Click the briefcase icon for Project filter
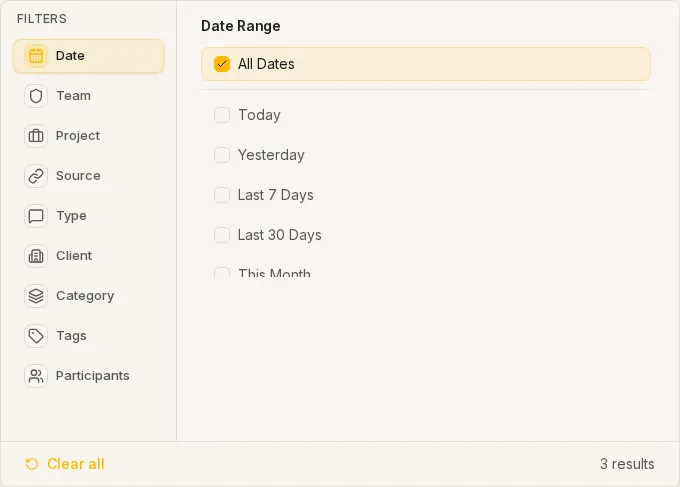 (x=36, y=136)
